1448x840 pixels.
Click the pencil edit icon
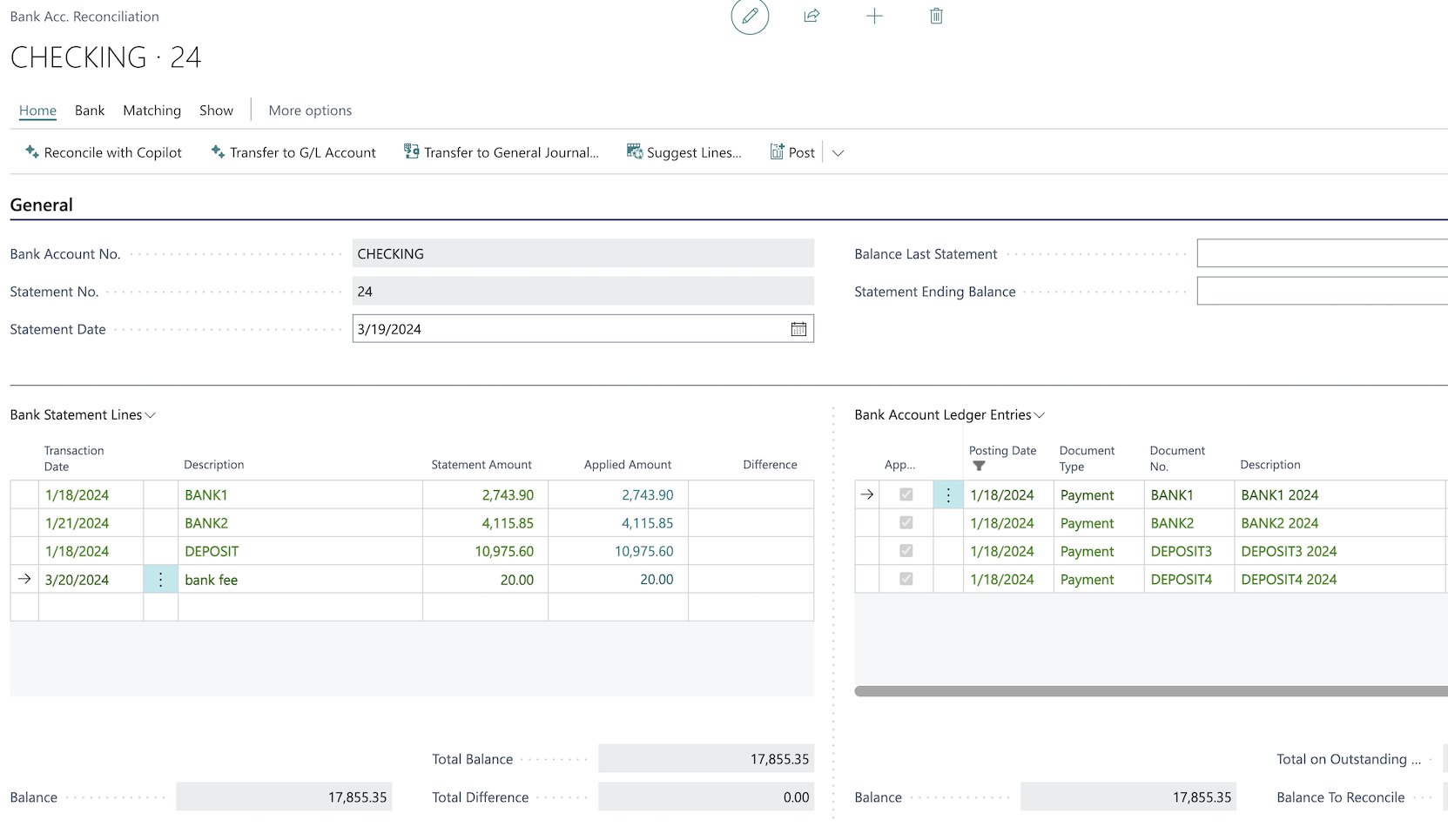(750, 17)
